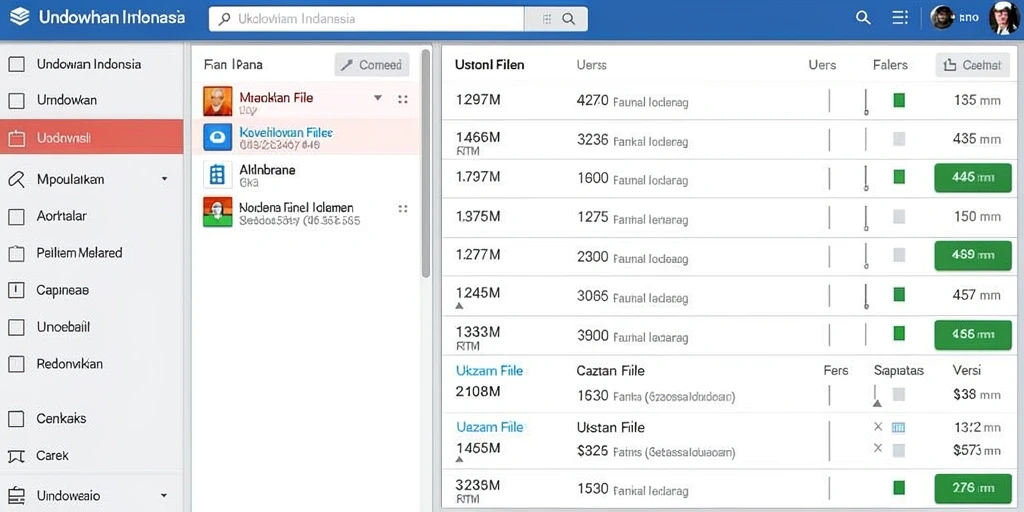Tick the Undowan Indonsia checkbox
Screen dimensions: 1024x512
tap(16, 64)
